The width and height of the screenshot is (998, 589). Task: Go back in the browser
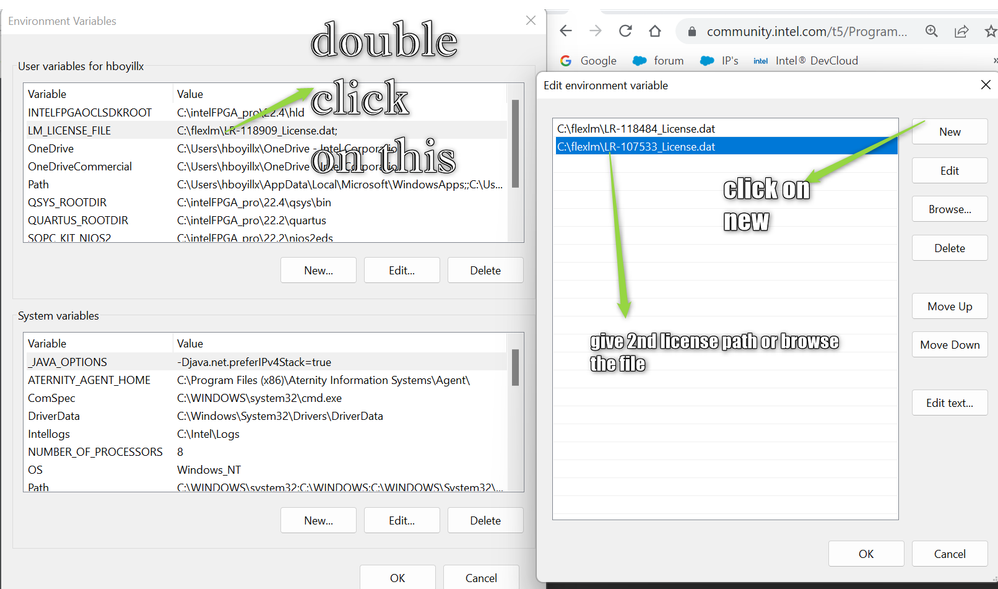[565, 31]
